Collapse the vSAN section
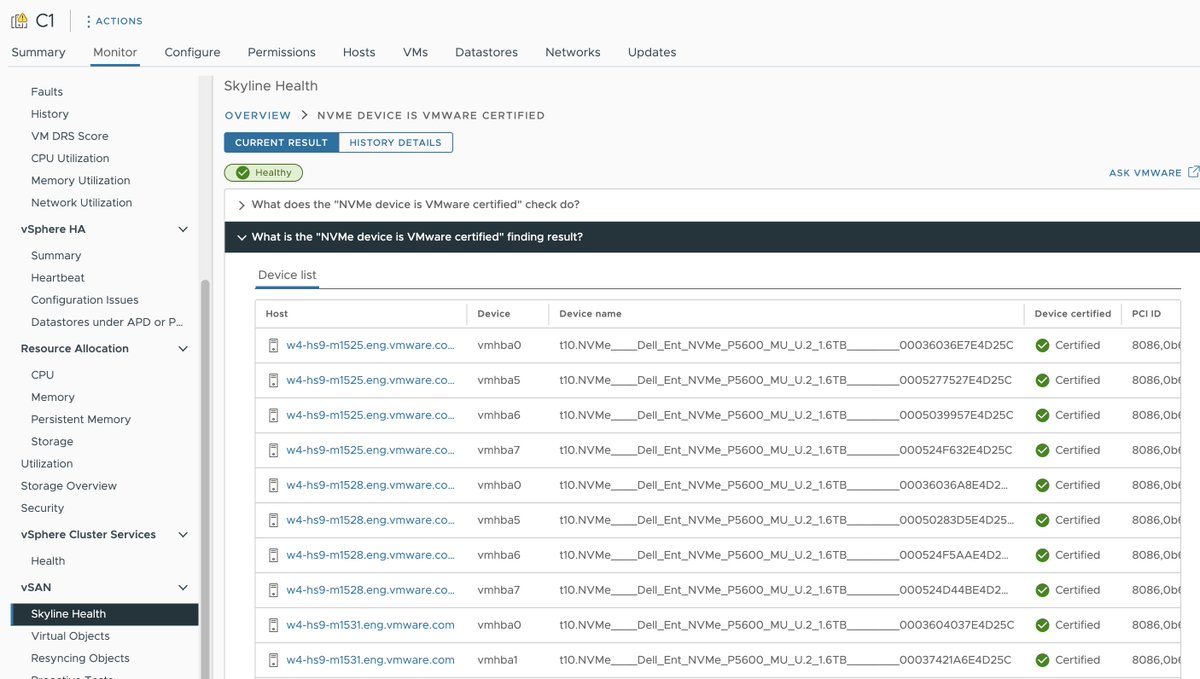The image size is (1200, 679). tap(183, 588)
